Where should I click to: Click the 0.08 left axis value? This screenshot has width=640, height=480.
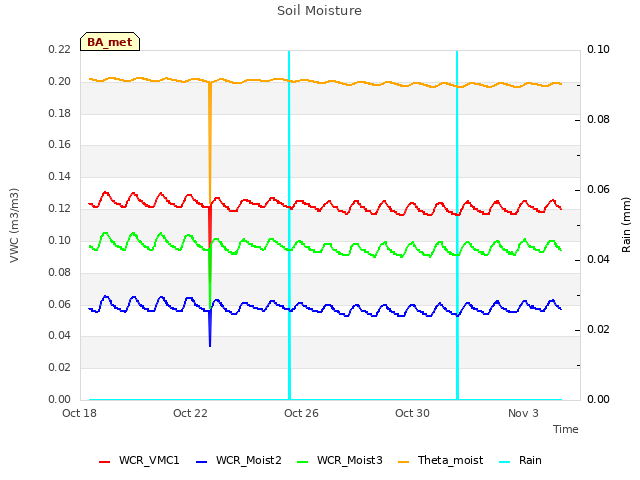(x=60, y=272)
